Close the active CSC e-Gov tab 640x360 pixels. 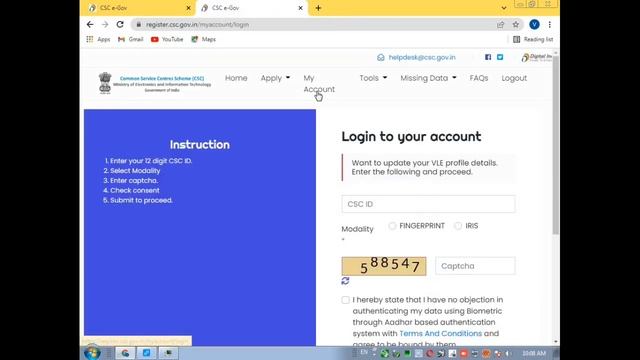(300, 8)
